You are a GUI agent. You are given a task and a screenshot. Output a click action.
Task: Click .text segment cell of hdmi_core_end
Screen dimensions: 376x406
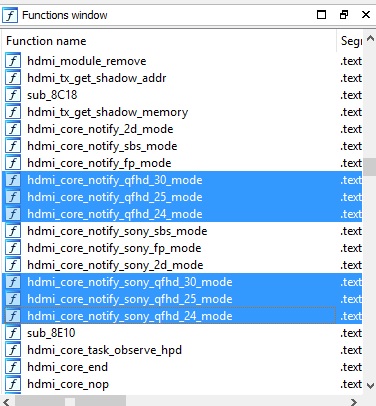351,367
